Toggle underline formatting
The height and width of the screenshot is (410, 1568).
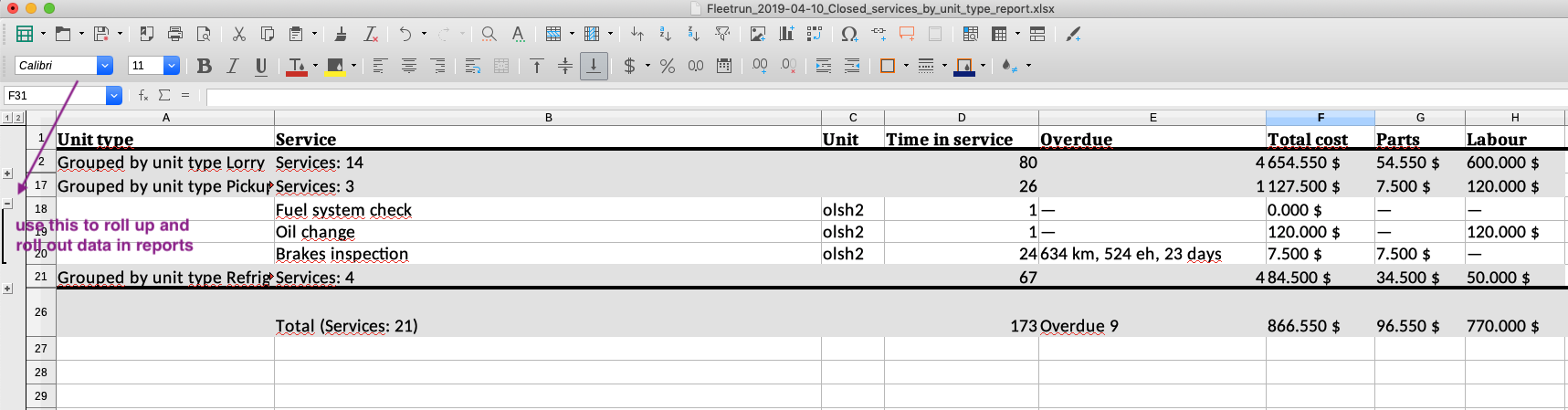pyautogui.click(x=261, y=66)
